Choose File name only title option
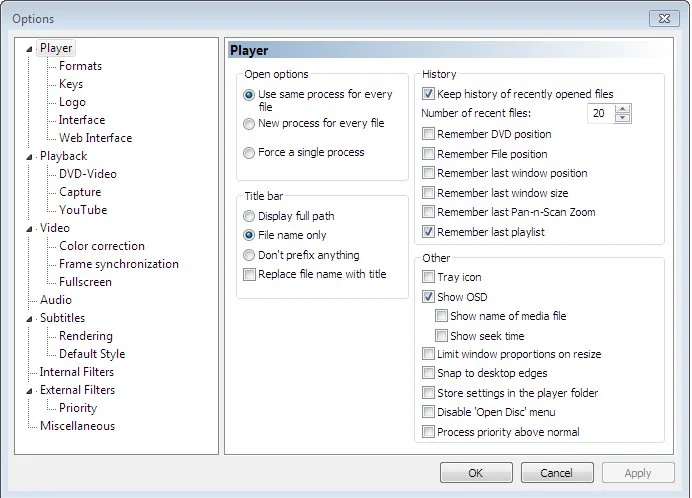This screenshot has height=498, width=692. (x=249, y=235)
